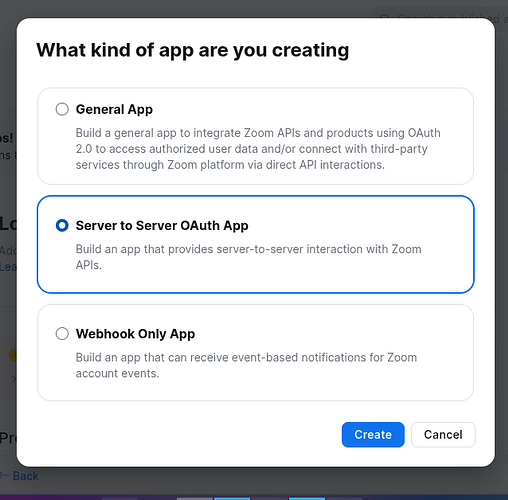Click the dimmed search field at top right

tap(440, 18)
